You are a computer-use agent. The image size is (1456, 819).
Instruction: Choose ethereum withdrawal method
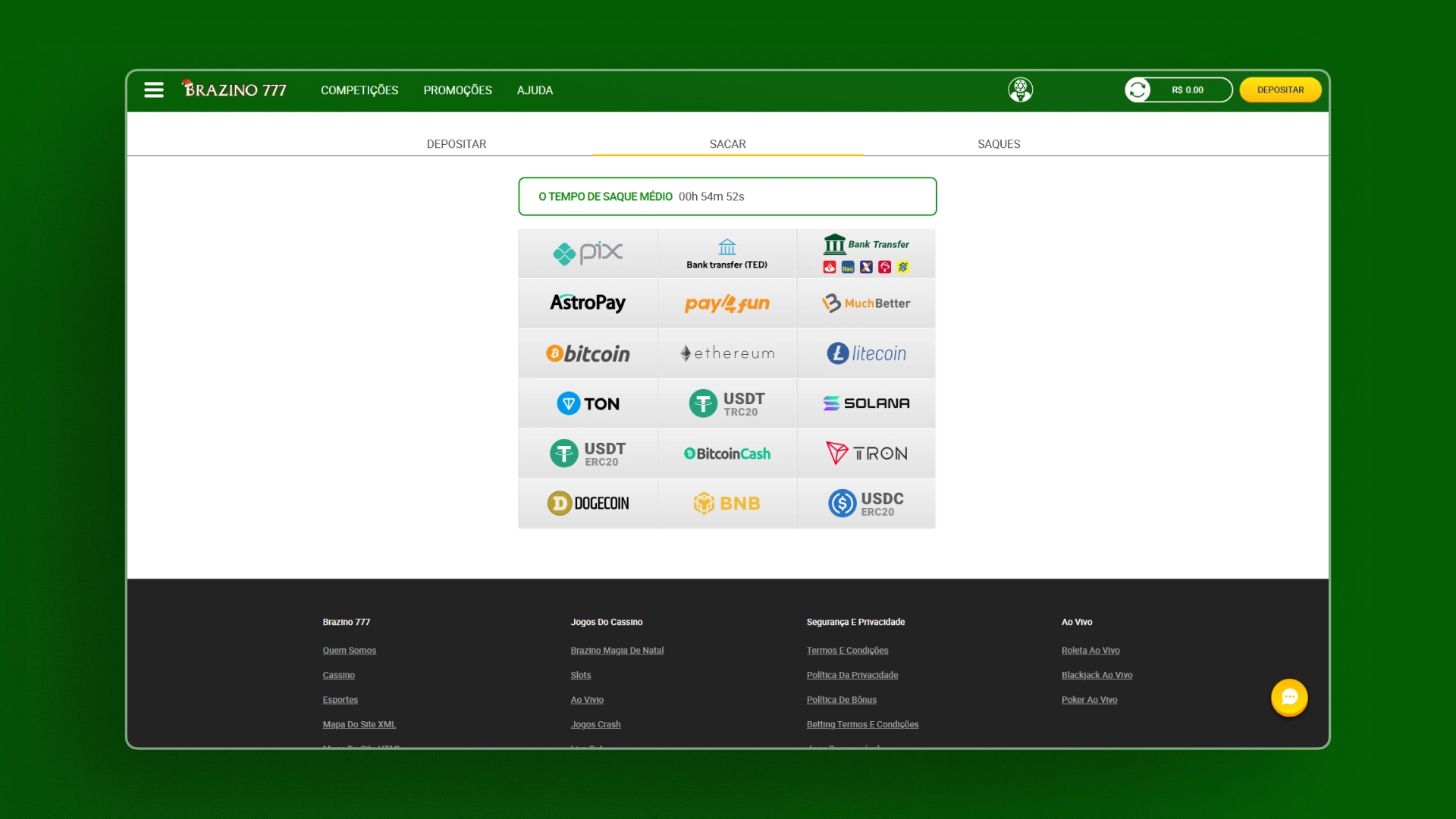[x=727, y=353]
